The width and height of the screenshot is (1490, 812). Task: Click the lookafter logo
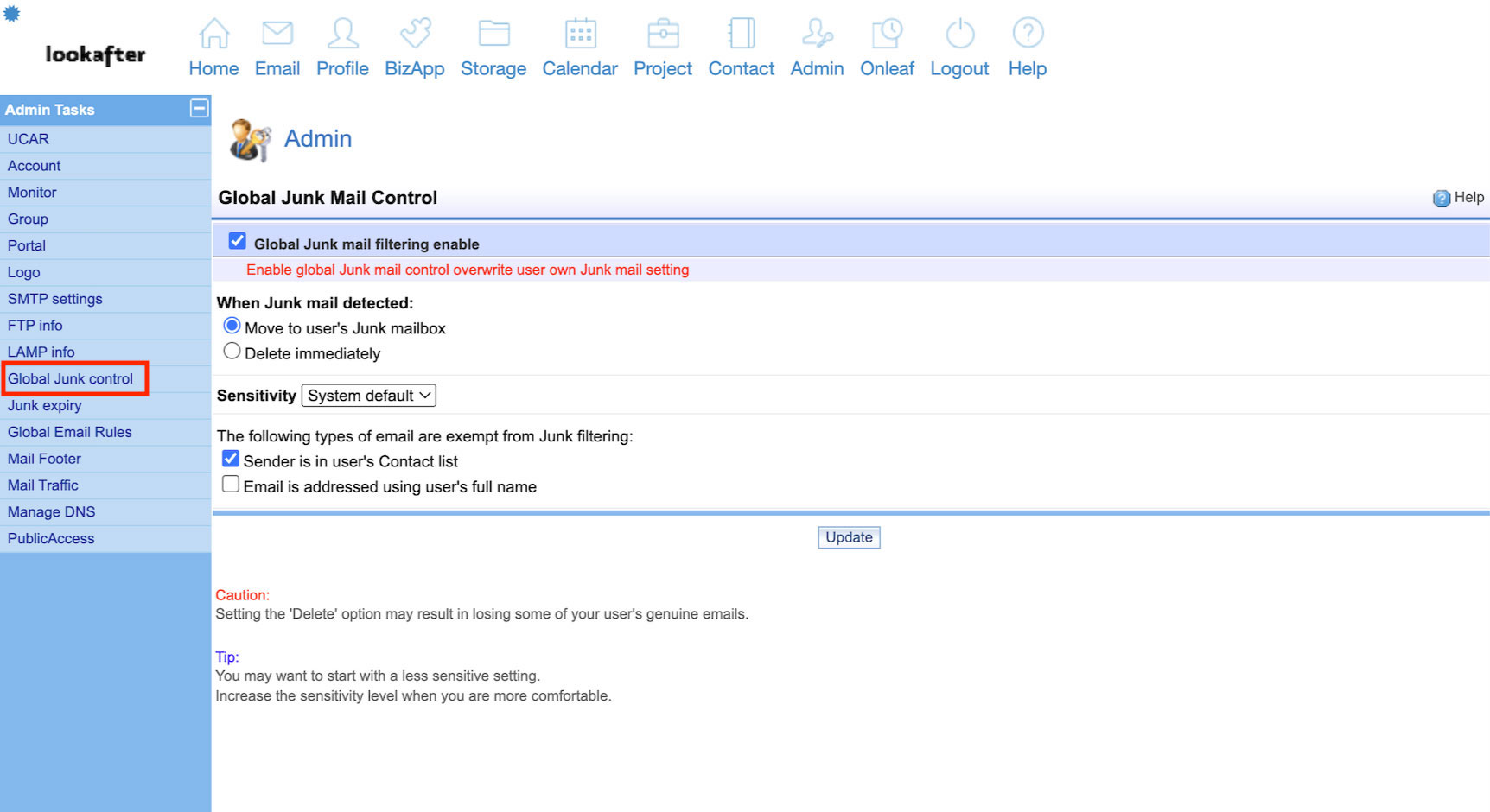95,54
